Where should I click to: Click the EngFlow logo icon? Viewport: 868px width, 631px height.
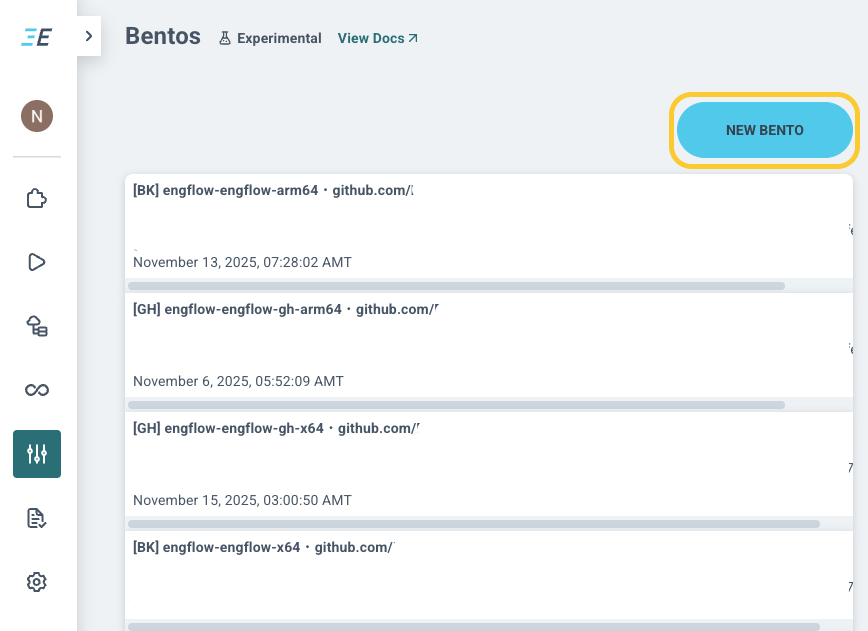[x=37, y=37]
